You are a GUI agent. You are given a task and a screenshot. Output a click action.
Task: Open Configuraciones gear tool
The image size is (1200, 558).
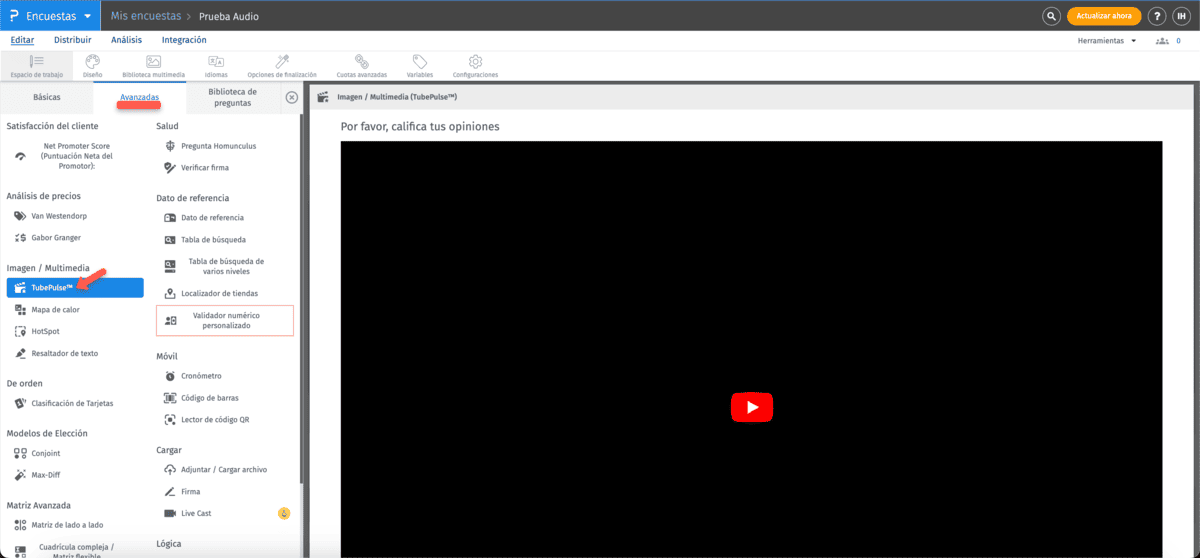475,66
